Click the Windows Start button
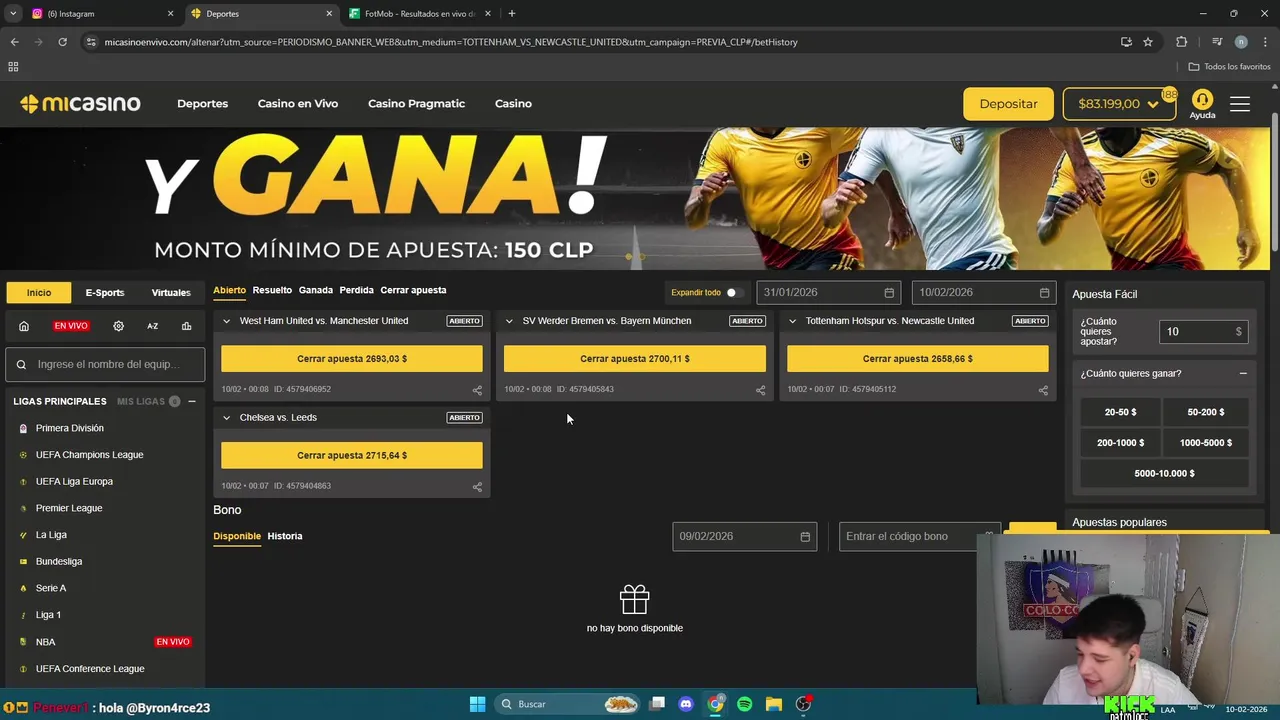1280x720 pixels. pyautogui.click(x=477, y=704)
